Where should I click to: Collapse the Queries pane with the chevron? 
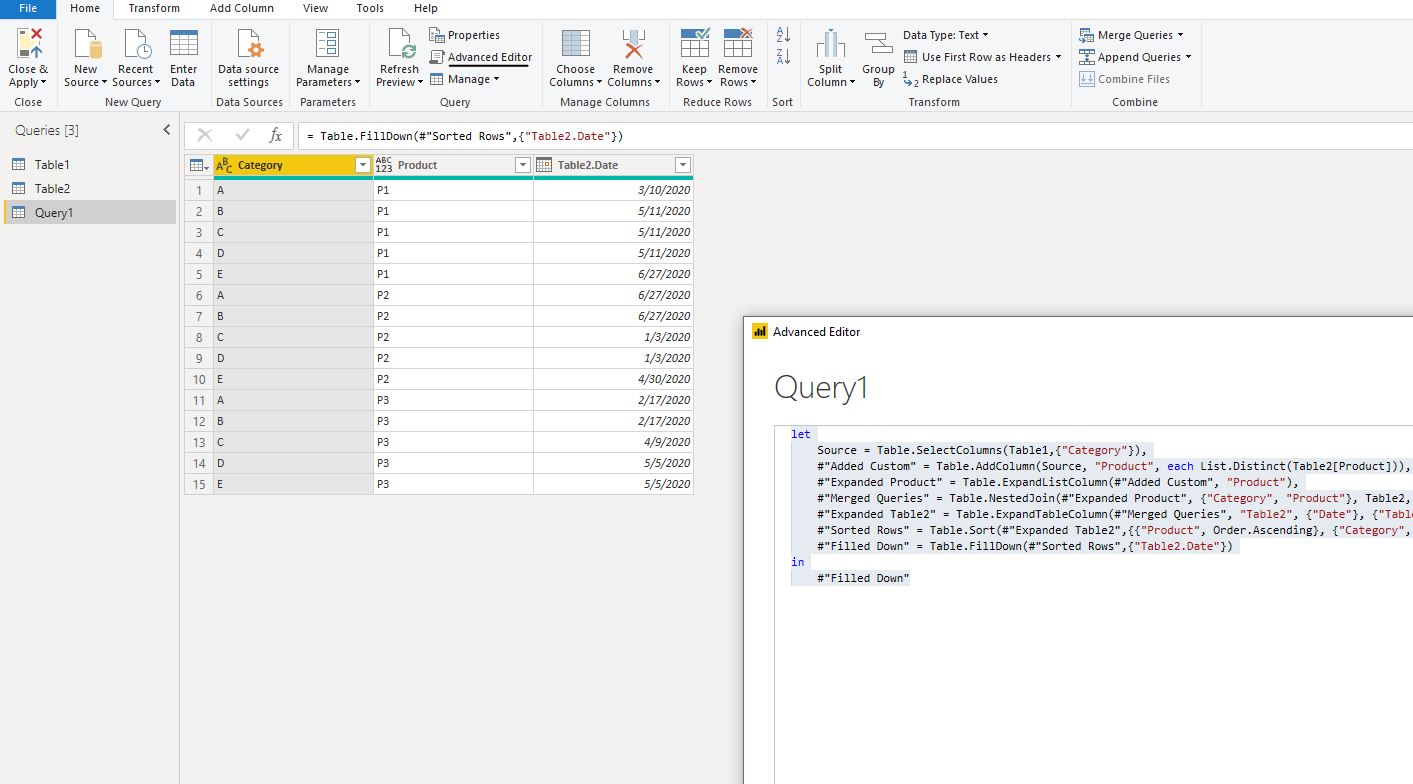(x=166, y=130)
